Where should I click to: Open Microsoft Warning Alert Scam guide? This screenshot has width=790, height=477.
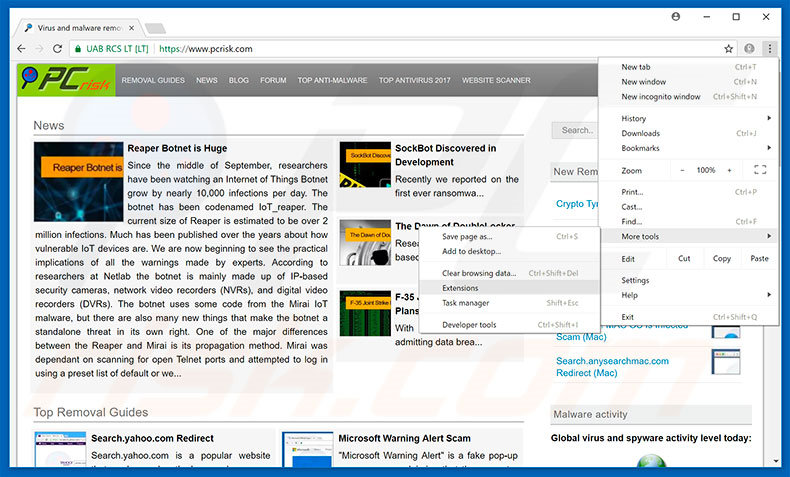tap(404, 438)
